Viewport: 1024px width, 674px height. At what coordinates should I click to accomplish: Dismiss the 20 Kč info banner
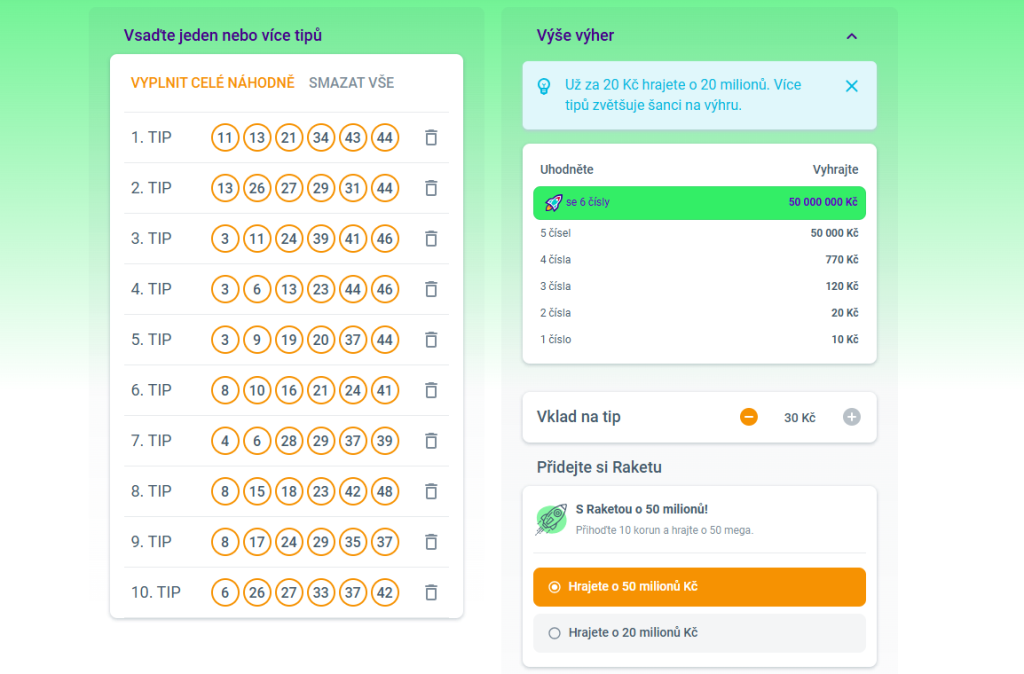click(x=852, y=86)
